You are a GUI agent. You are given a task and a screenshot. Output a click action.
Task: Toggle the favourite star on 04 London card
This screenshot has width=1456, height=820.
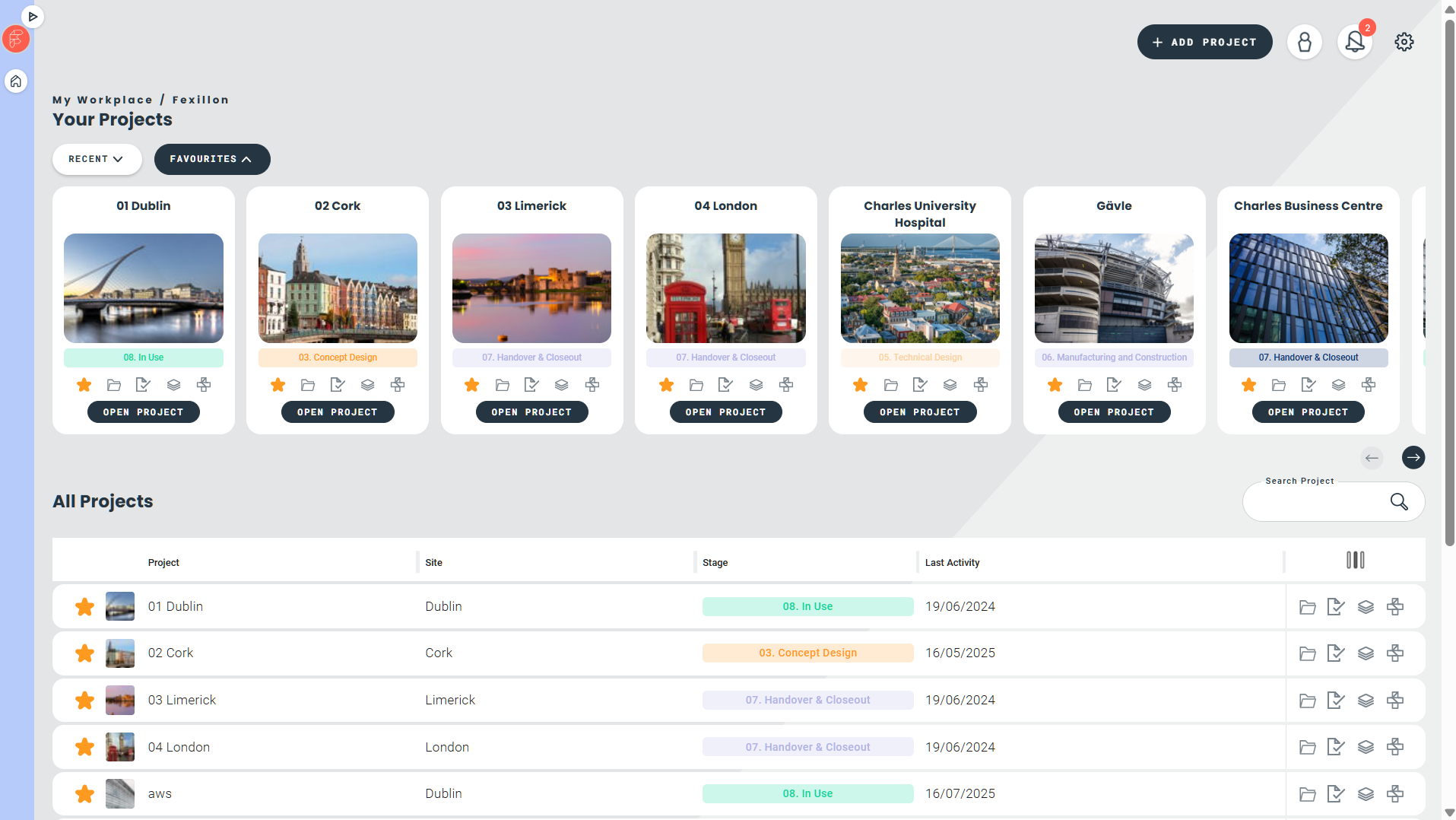point(667,385)
